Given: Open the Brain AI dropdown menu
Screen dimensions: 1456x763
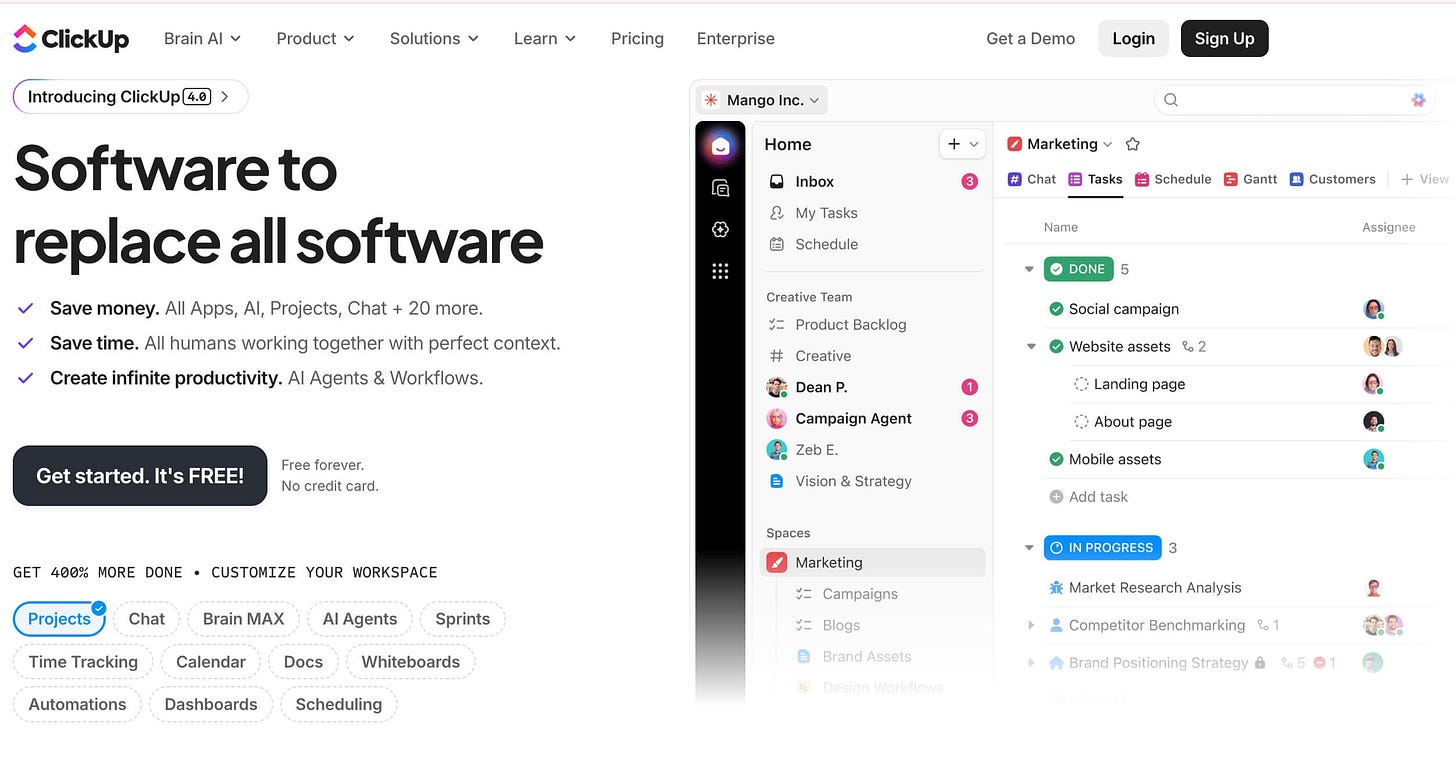Looking at the screenshot, I should (203, 39).
